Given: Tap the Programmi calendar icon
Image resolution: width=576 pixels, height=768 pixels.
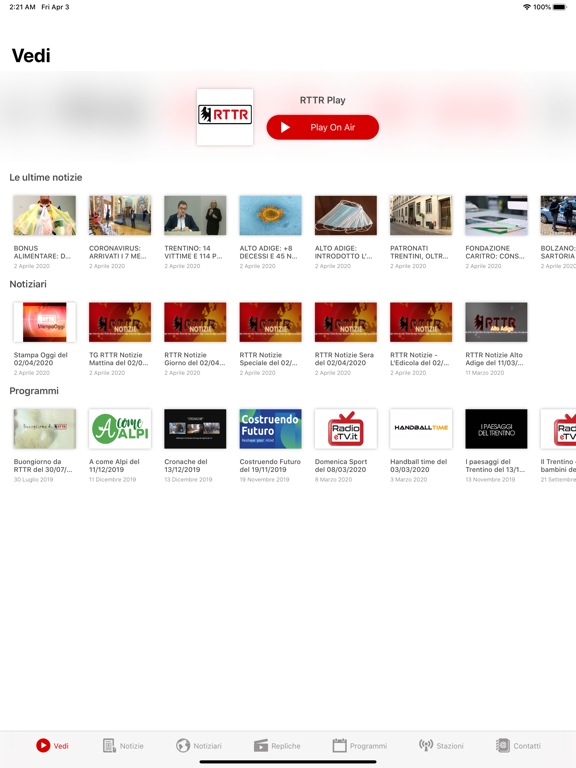Looking at the screenshot, I should point(339,745).
